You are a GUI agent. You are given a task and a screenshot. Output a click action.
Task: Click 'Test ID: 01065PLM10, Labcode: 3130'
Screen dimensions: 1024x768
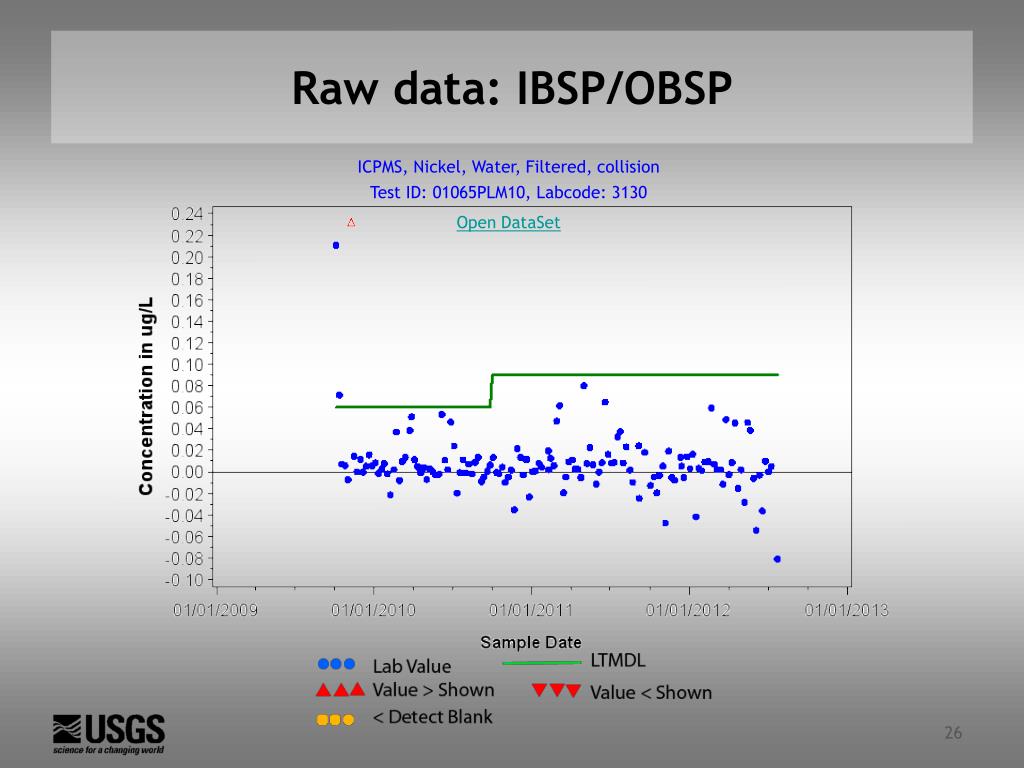[508, 193]
